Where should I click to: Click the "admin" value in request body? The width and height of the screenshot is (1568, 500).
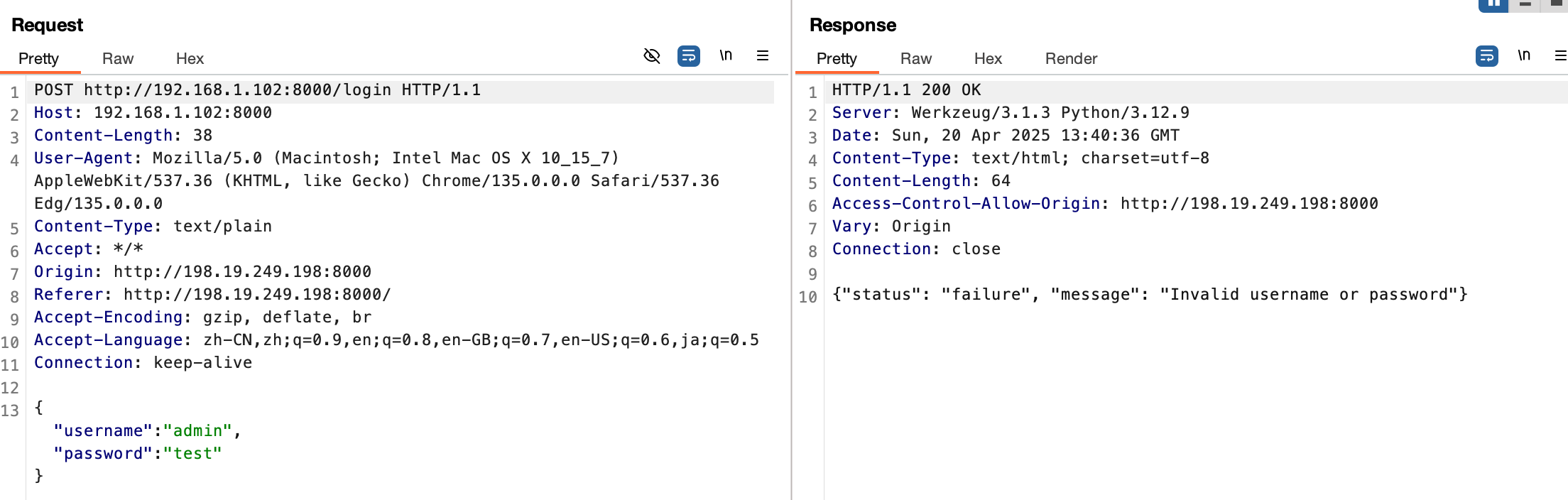pyautogui.click(x=197, y=431)
